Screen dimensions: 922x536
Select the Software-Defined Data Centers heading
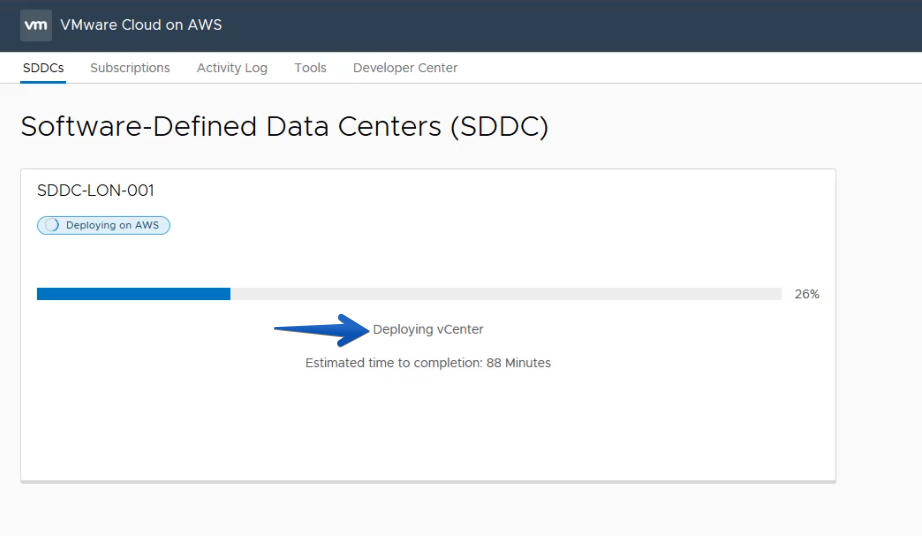click(285, 126)
